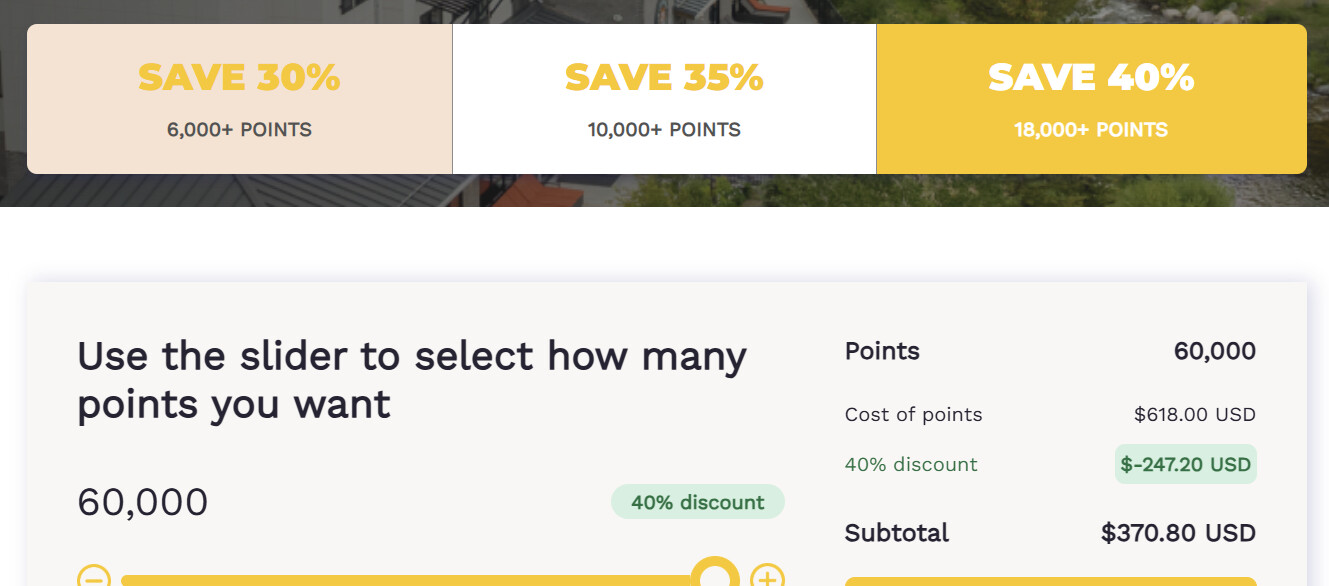Click the $618.00 USD cost value
Screen dimensions: 1329x586
1194,414
